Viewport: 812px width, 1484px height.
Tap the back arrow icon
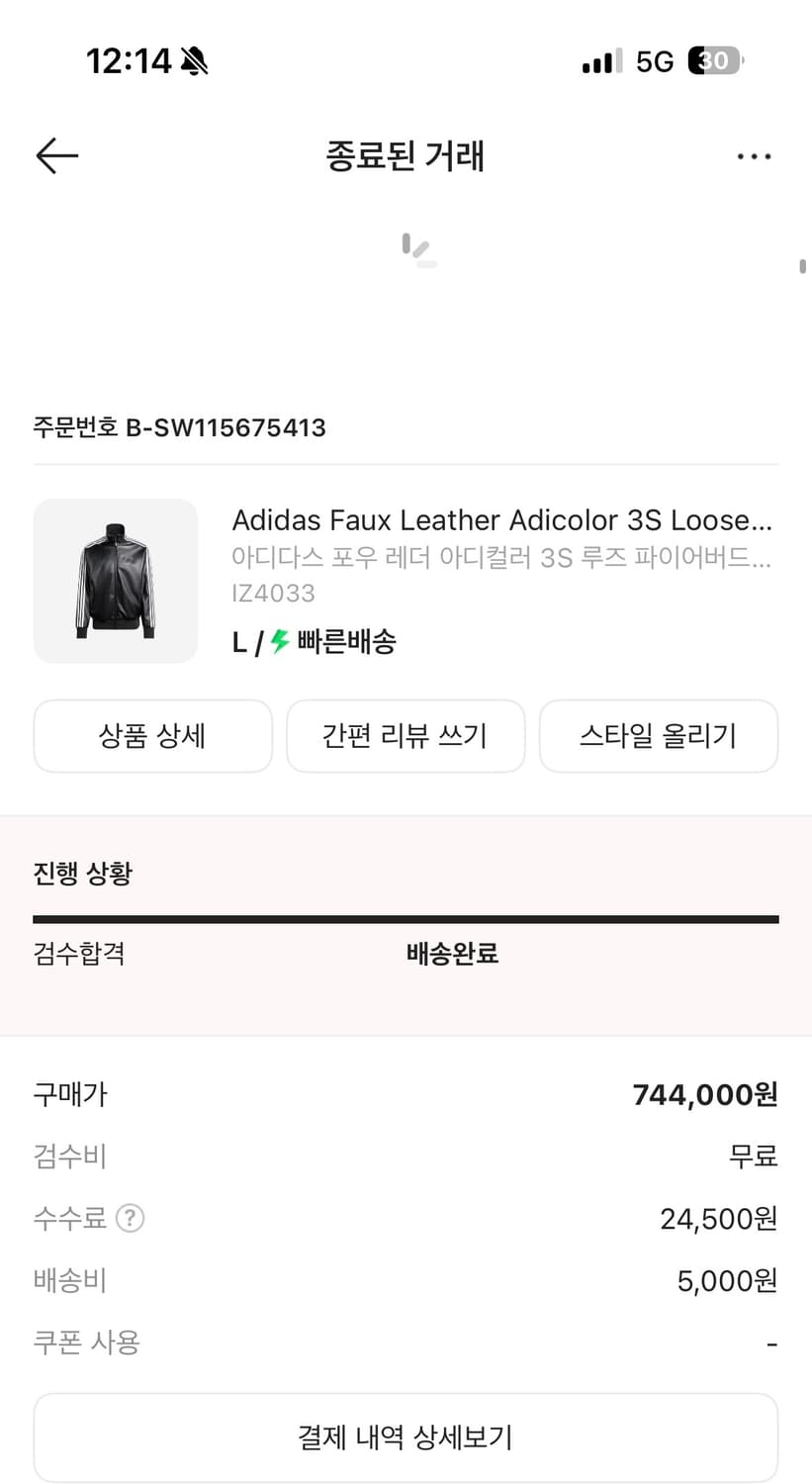(56, 156)
